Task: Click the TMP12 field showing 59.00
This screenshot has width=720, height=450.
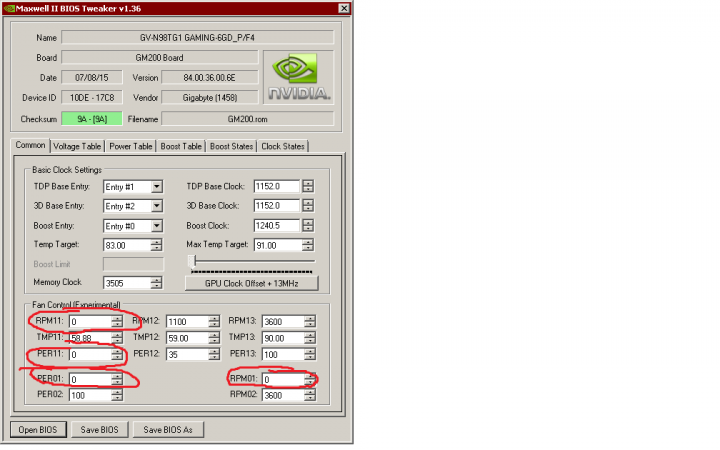Action: (x=187, y=338)
